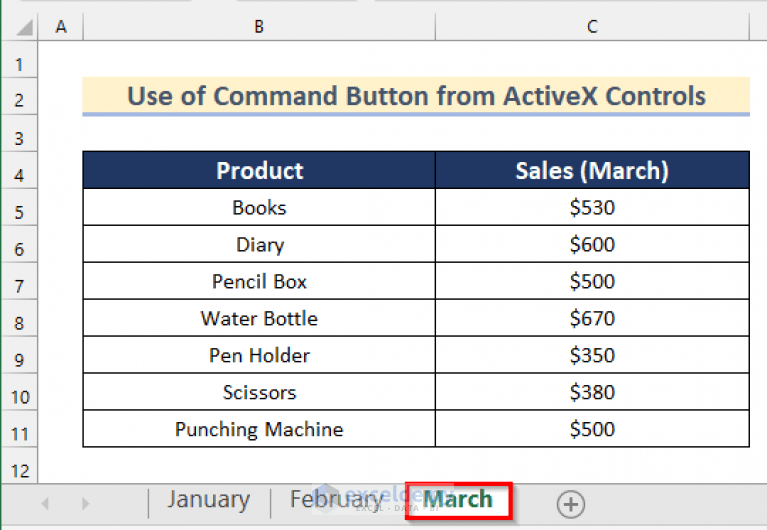Select column C header
This screenshot has height=530, width=767.
(x=592, y=26)
